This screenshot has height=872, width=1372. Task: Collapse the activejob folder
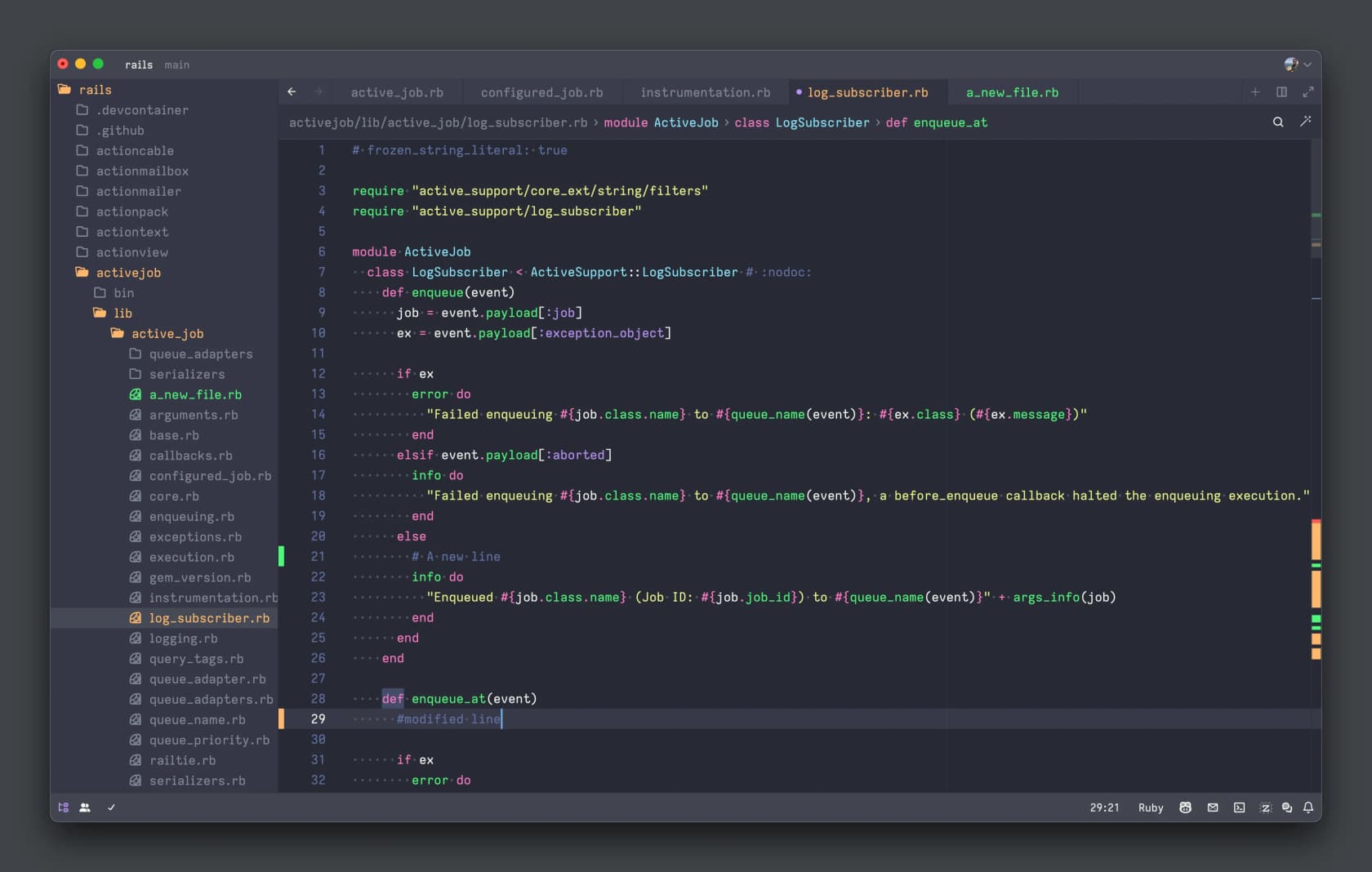coord(128,273)
